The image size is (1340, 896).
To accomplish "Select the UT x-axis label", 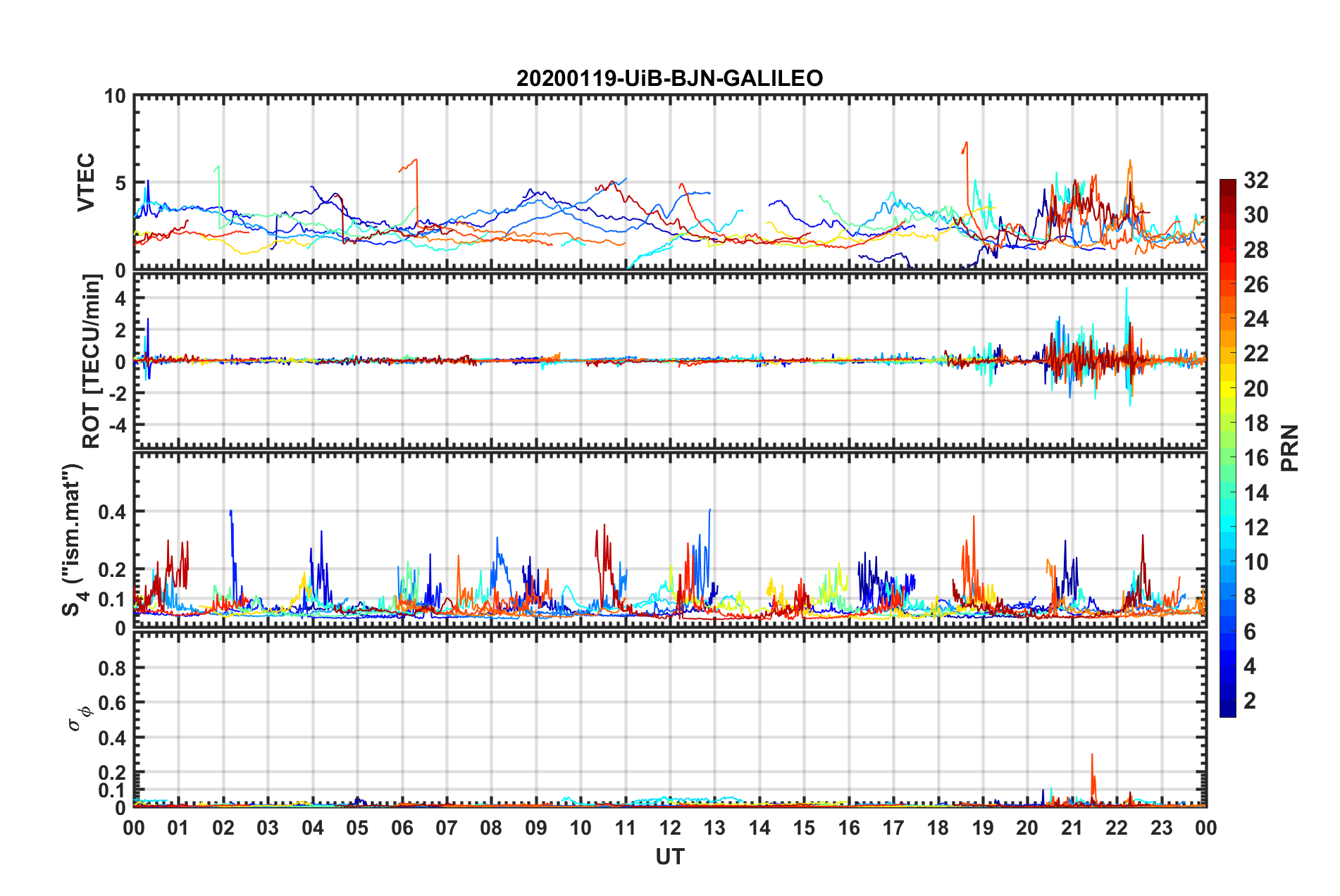I will tap(670, 857).
